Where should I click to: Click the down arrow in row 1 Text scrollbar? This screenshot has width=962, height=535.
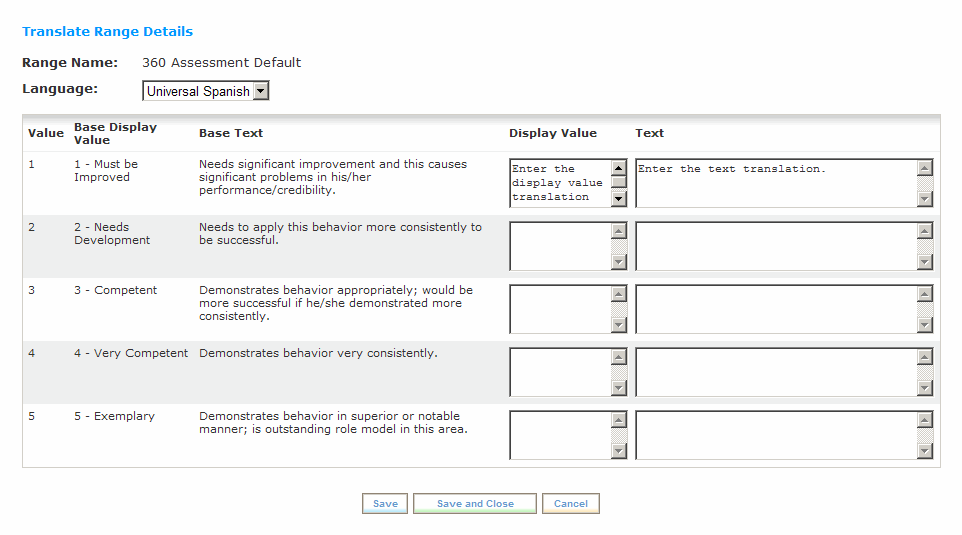tap(925, 199)
